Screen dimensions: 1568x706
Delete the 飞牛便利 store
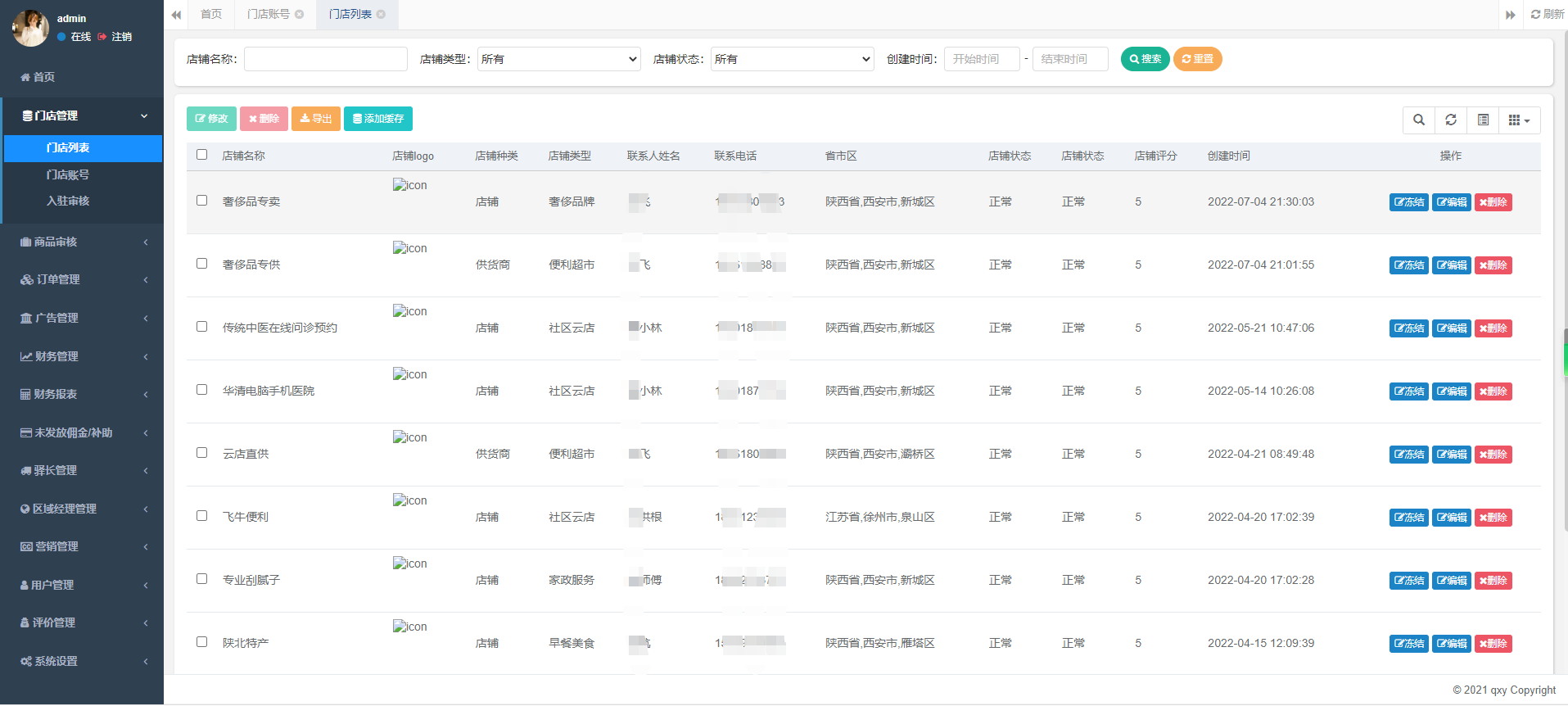(x=1493, y=518)
